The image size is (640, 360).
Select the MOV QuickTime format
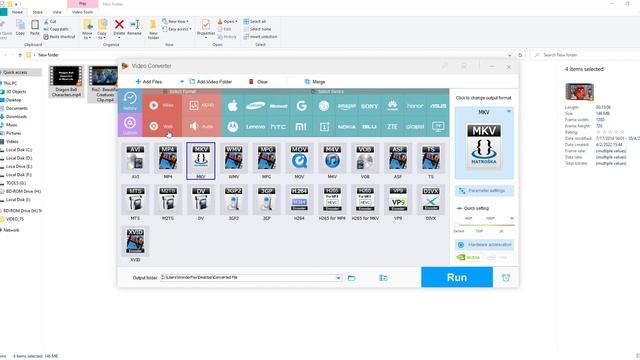tap(299, 158)
